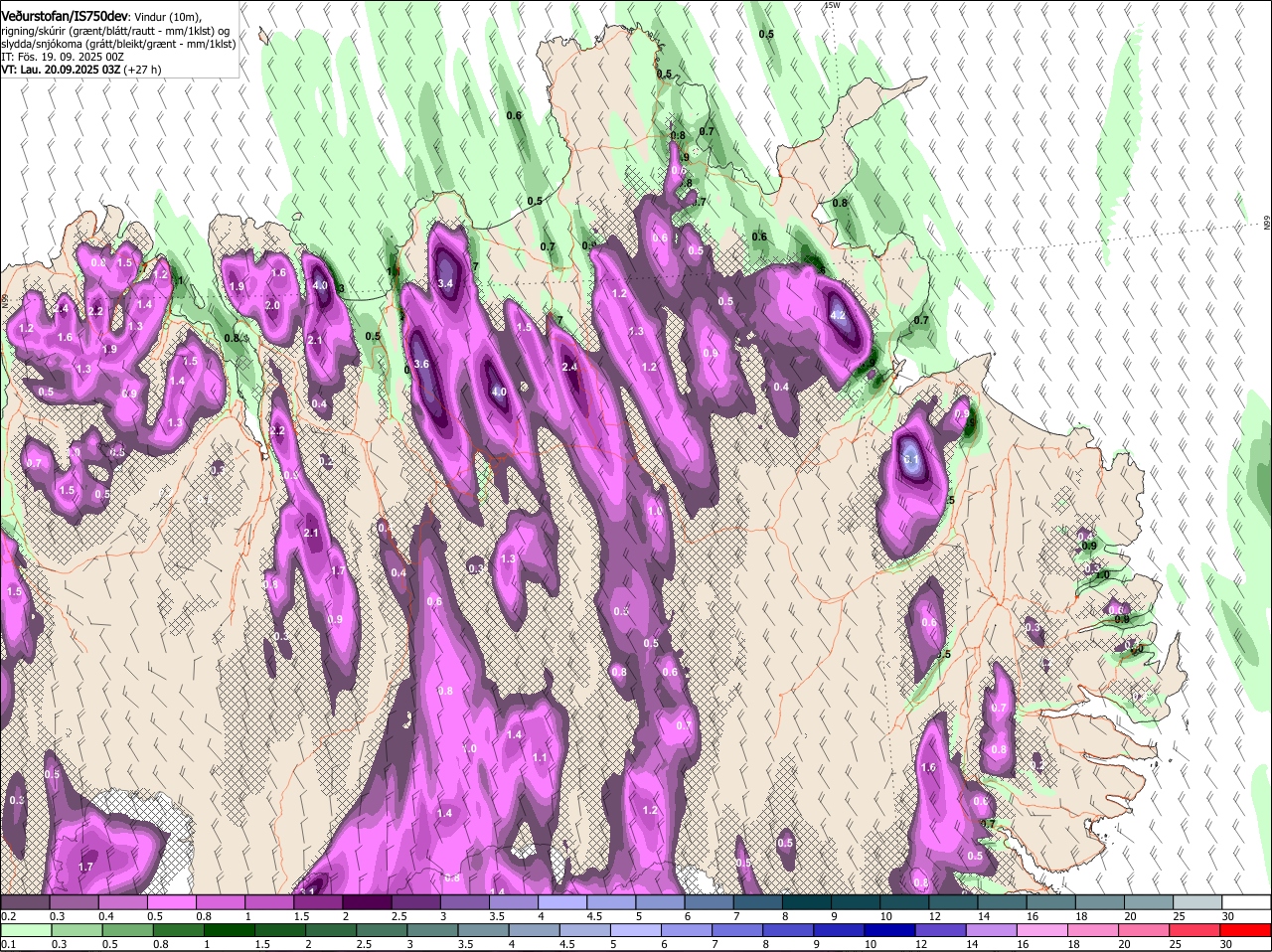Screen dimensions: 1272x952
Task: Click the 4.2 snowfall value on the map
Action: click(x=837, y=316)
